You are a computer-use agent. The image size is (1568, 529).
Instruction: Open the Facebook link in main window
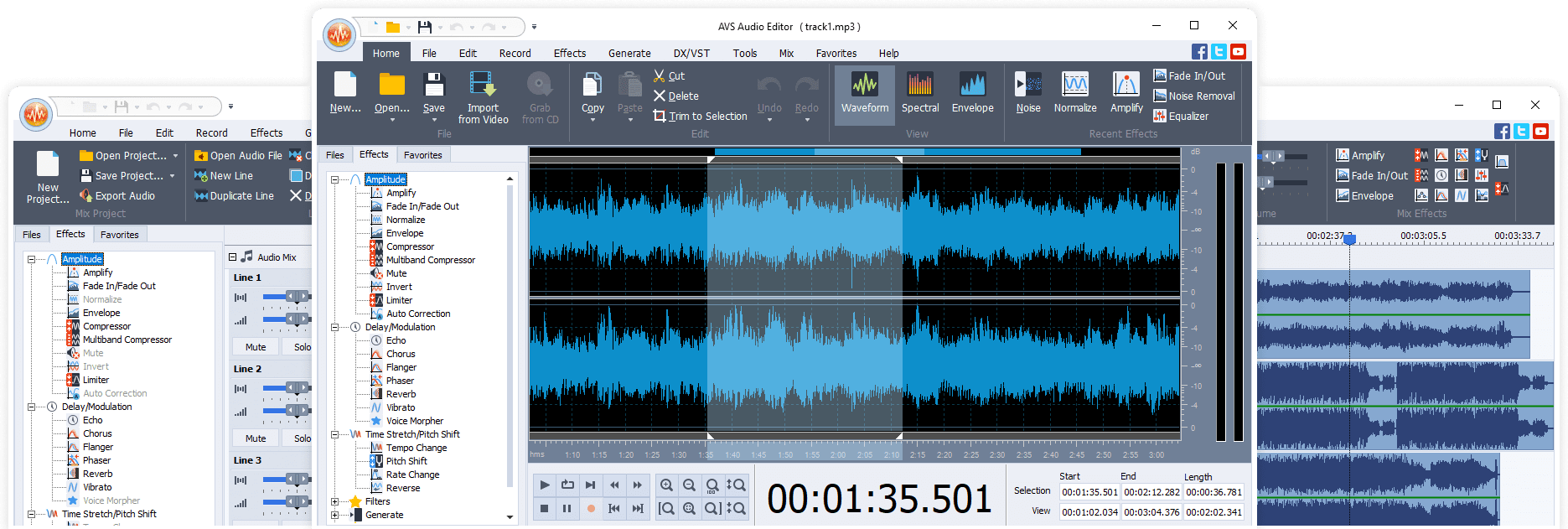[x=1199, y=52]
